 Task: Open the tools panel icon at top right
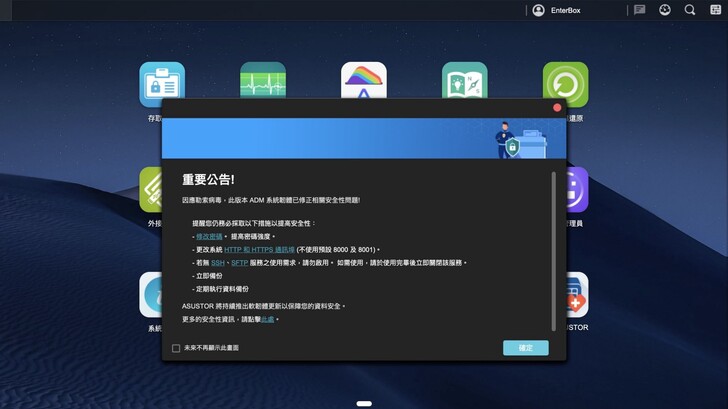pyautogui.click(x=715, y=10)
